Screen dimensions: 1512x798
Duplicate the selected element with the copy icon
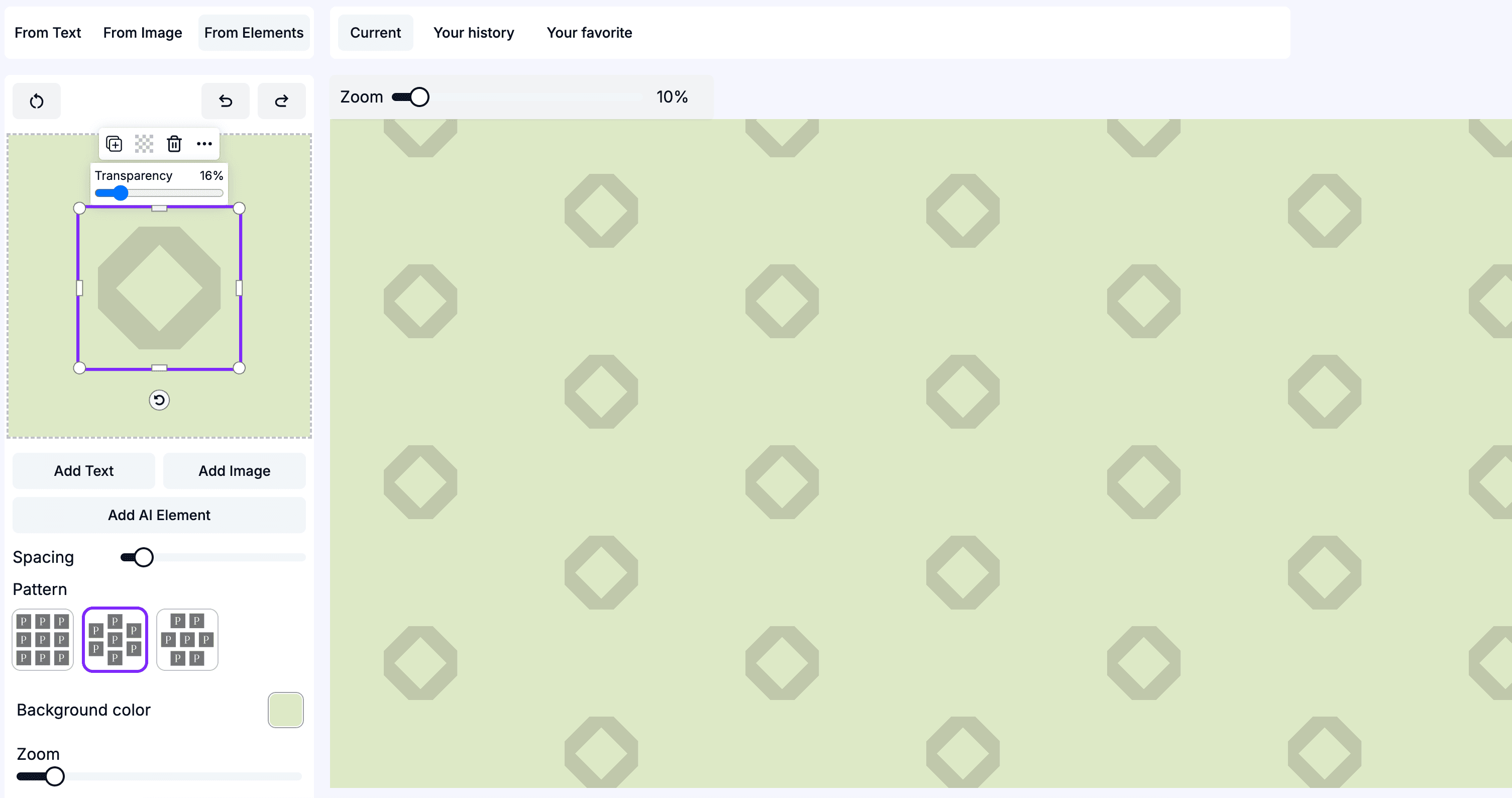click(x=114, y=144)
